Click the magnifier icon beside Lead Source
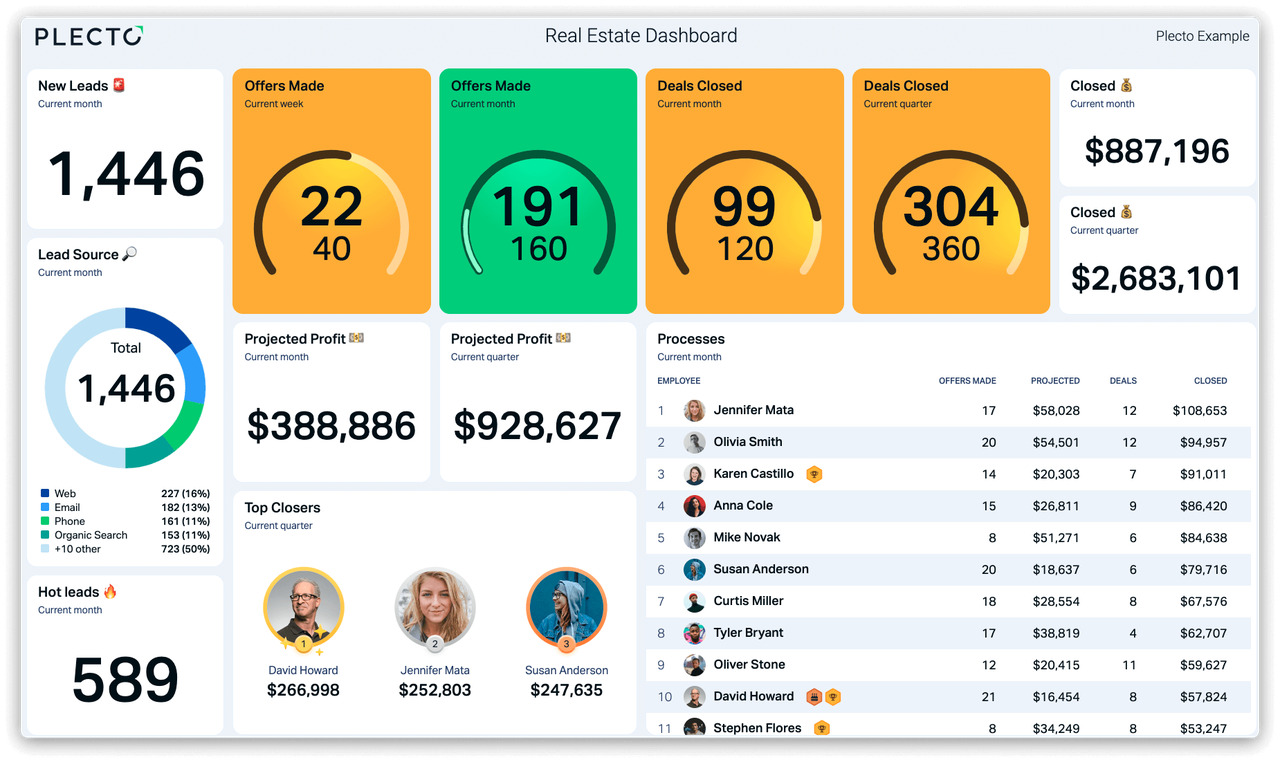 130,254
